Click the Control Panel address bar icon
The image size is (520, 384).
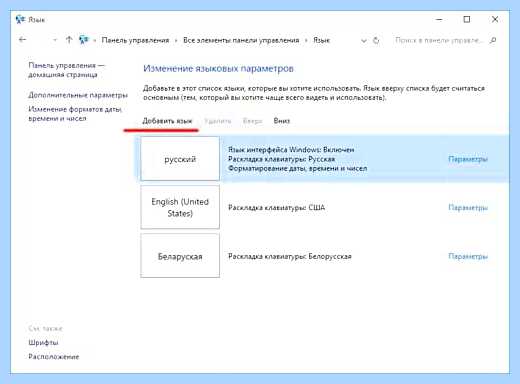coord(84,40)
